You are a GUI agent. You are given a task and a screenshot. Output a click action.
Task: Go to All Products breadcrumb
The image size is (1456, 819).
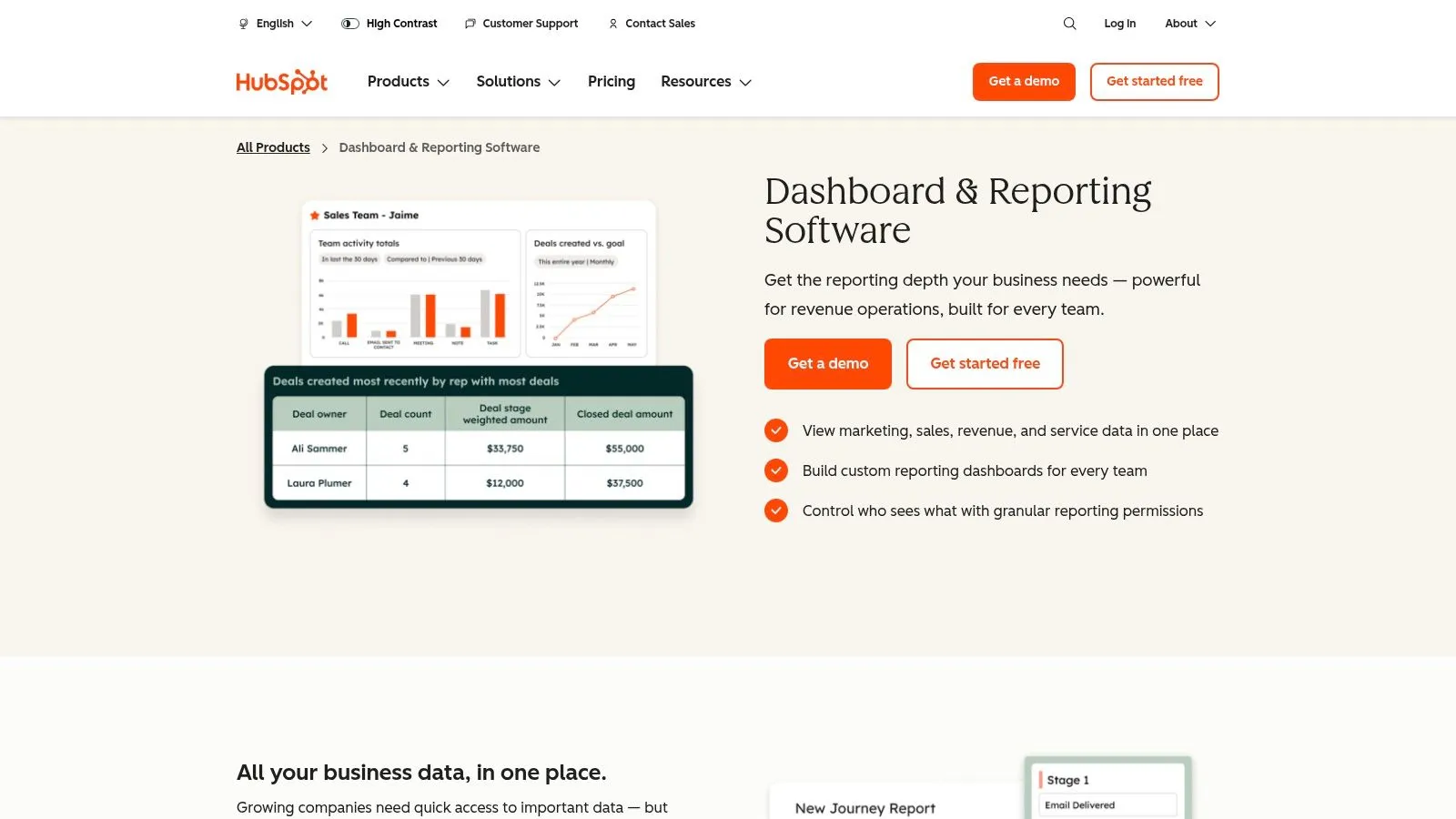(x=273, y=147)
